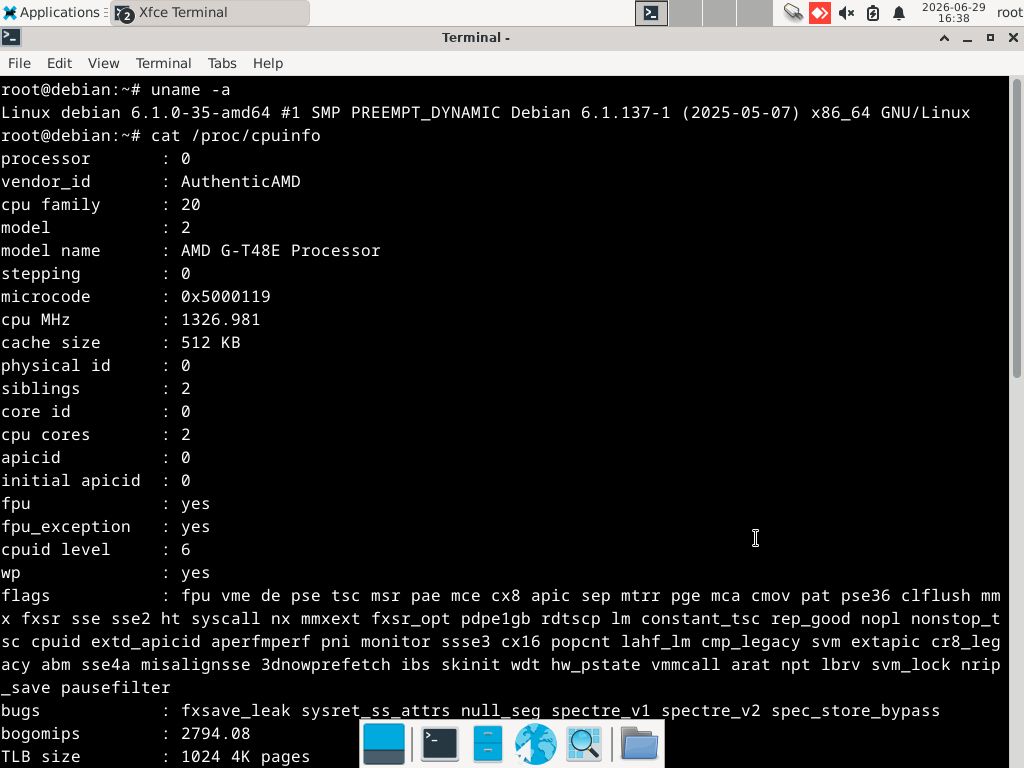The height and width of the screenshot is (768, 1024).
Task: Launch Terminal from the dock
Action: point(440,744)
